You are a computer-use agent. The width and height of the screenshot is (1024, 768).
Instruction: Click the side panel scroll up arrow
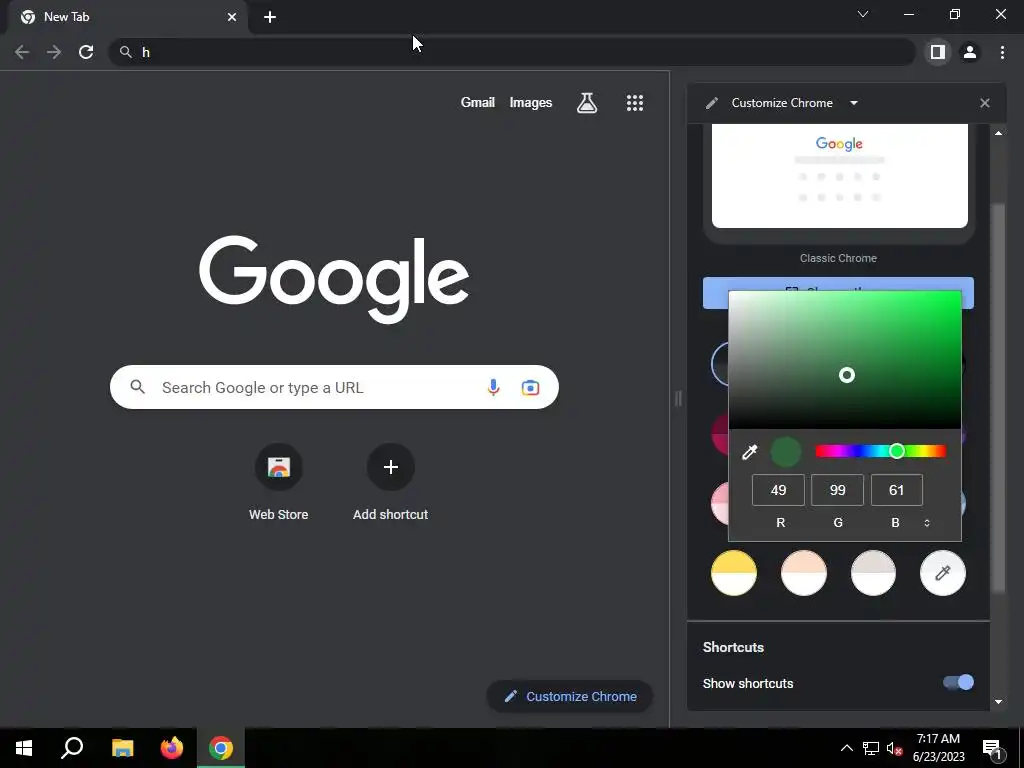999,133
